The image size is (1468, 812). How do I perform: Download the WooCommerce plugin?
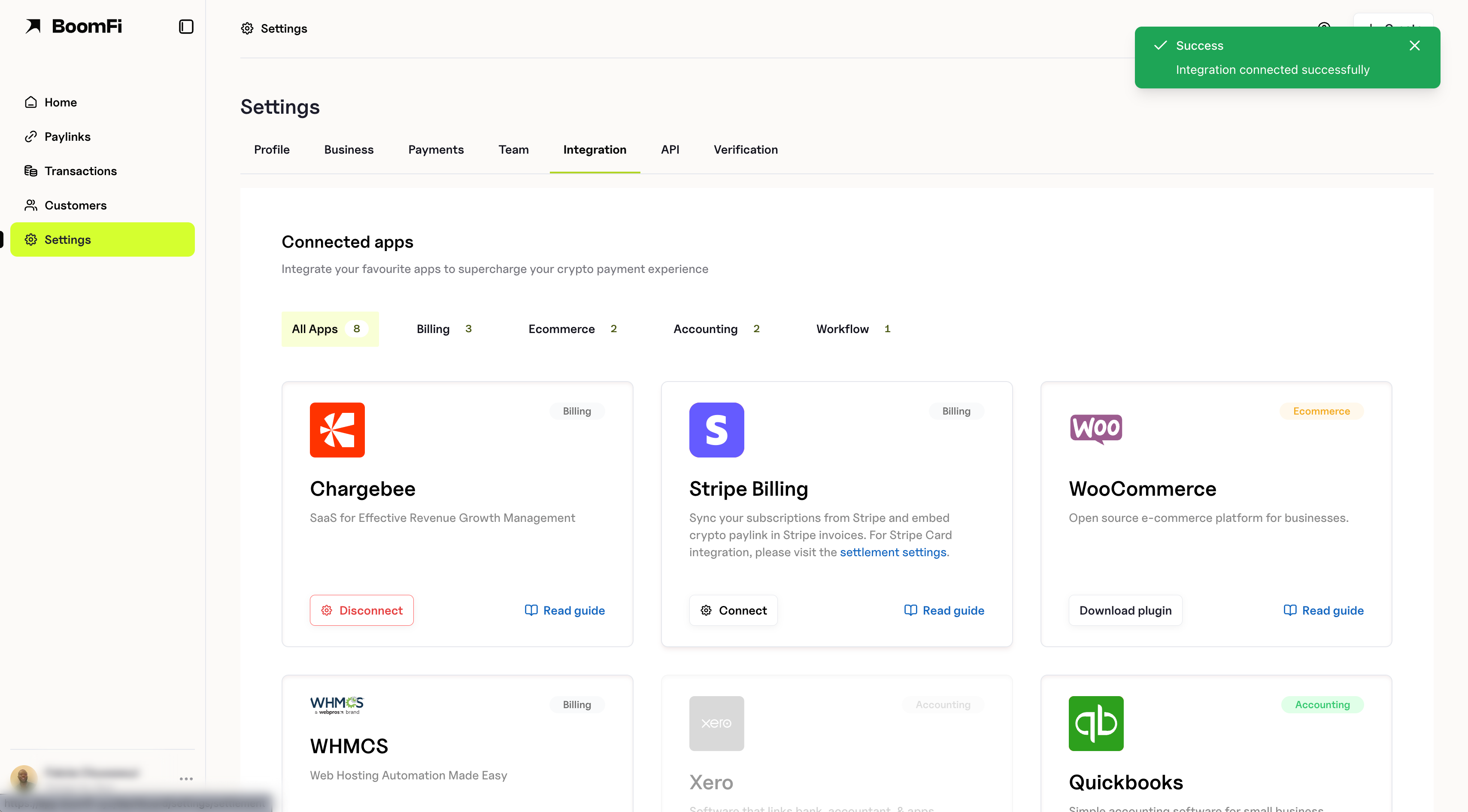(1125, 610)
